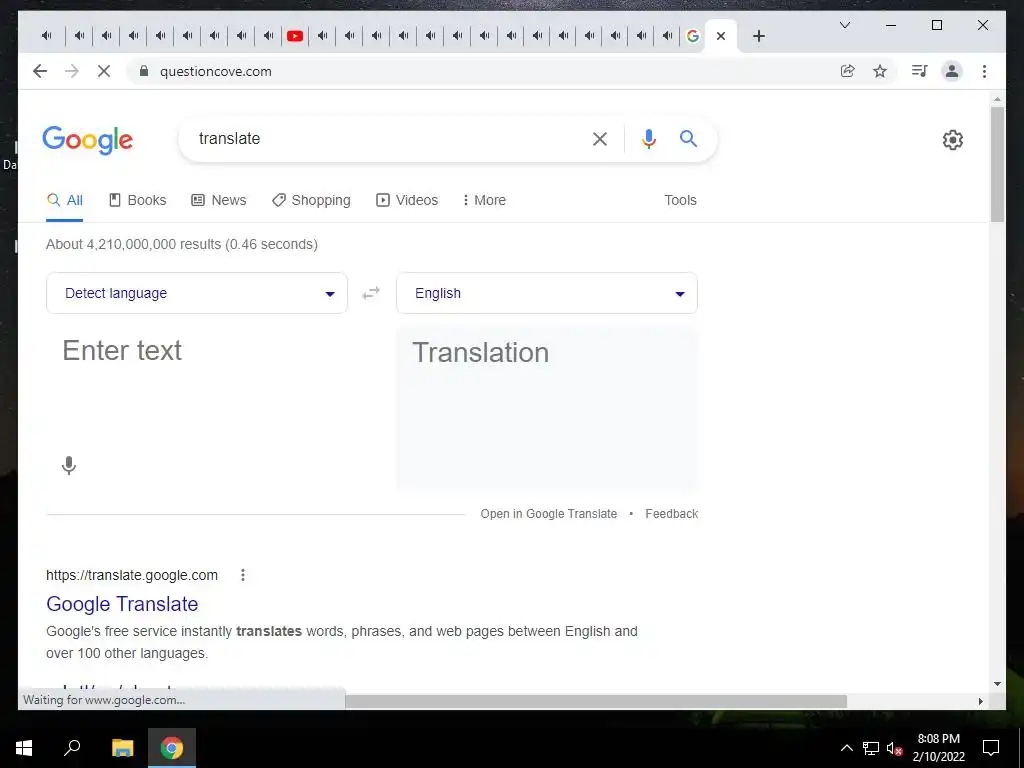Open the Windows Start menu
This screenshot has height=768, width=1024.
click(24, 748)
